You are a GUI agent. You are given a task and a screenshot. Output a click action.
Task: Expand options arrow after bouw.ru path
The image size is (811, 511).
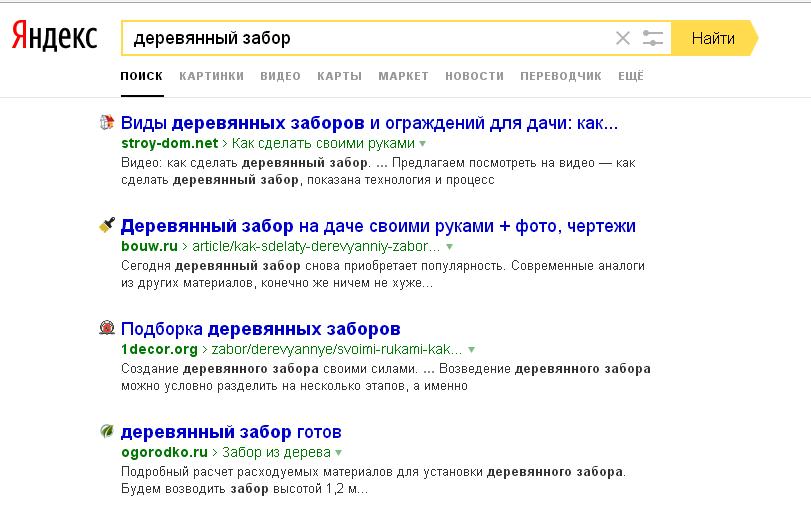[449, 247]
